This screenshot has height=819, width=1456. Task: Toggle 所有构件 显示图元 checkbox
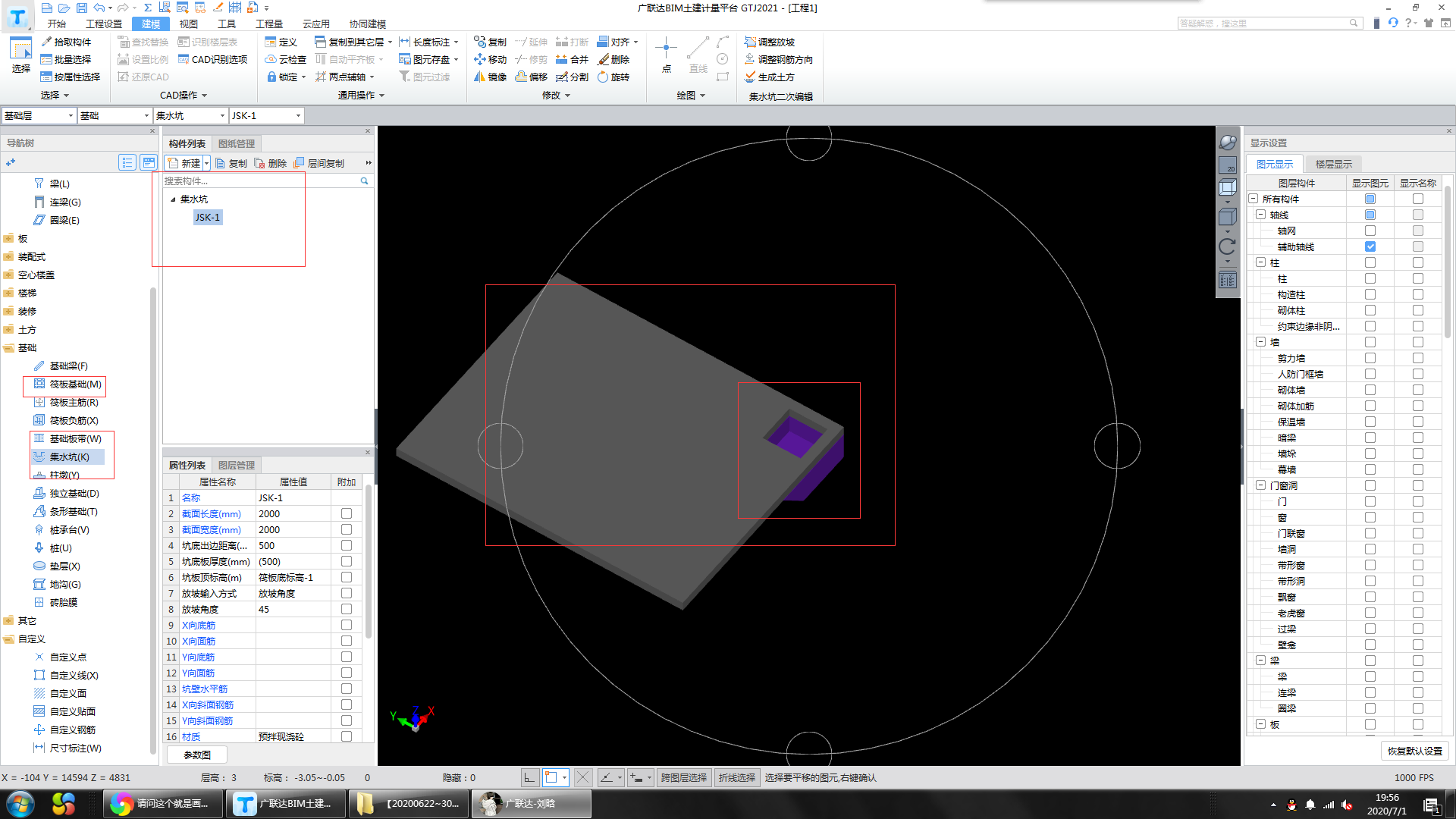1370,199
